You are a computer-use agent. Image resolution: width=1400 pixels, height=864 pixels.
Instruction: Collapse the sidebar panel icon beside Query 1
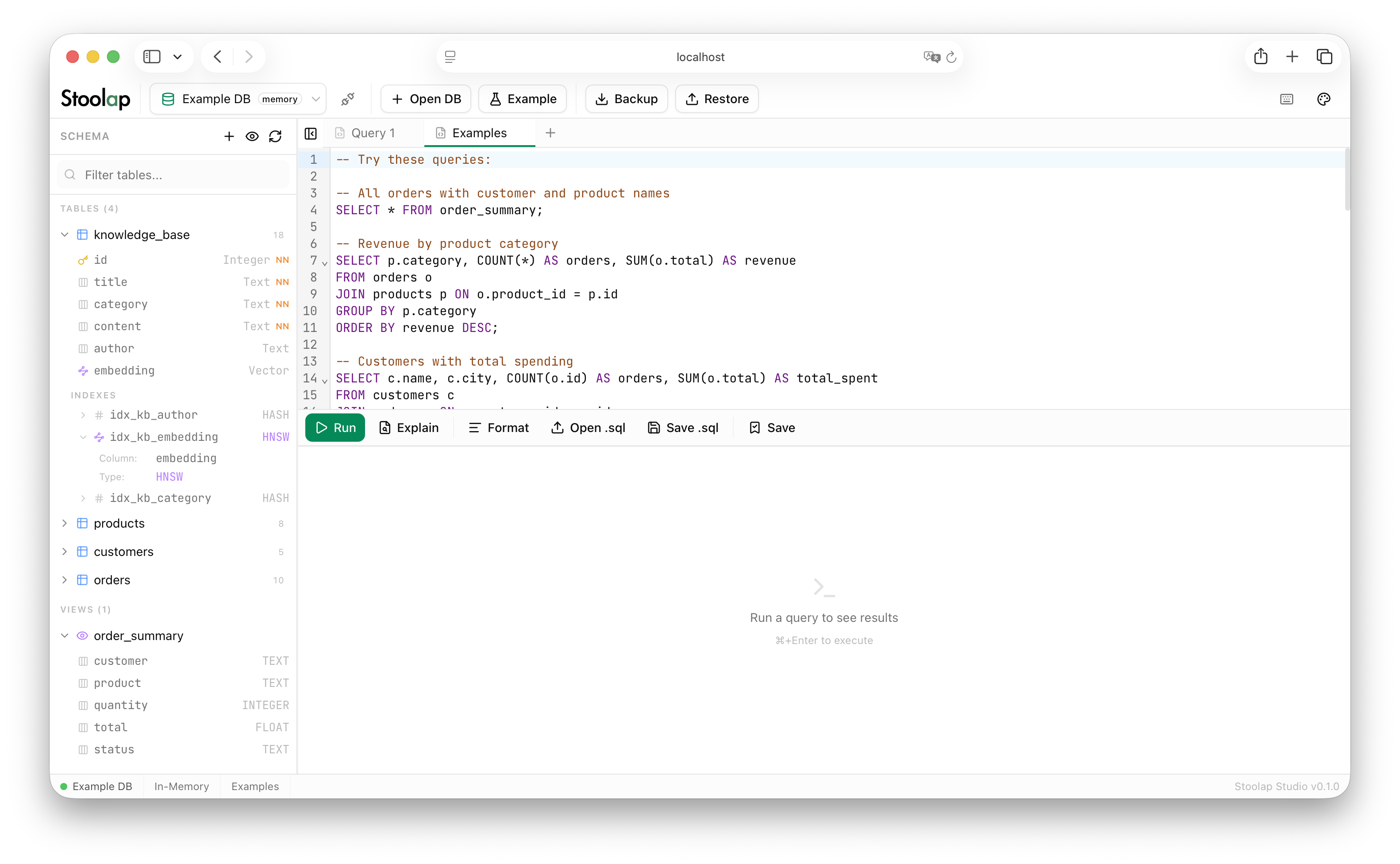coord(311,133)
